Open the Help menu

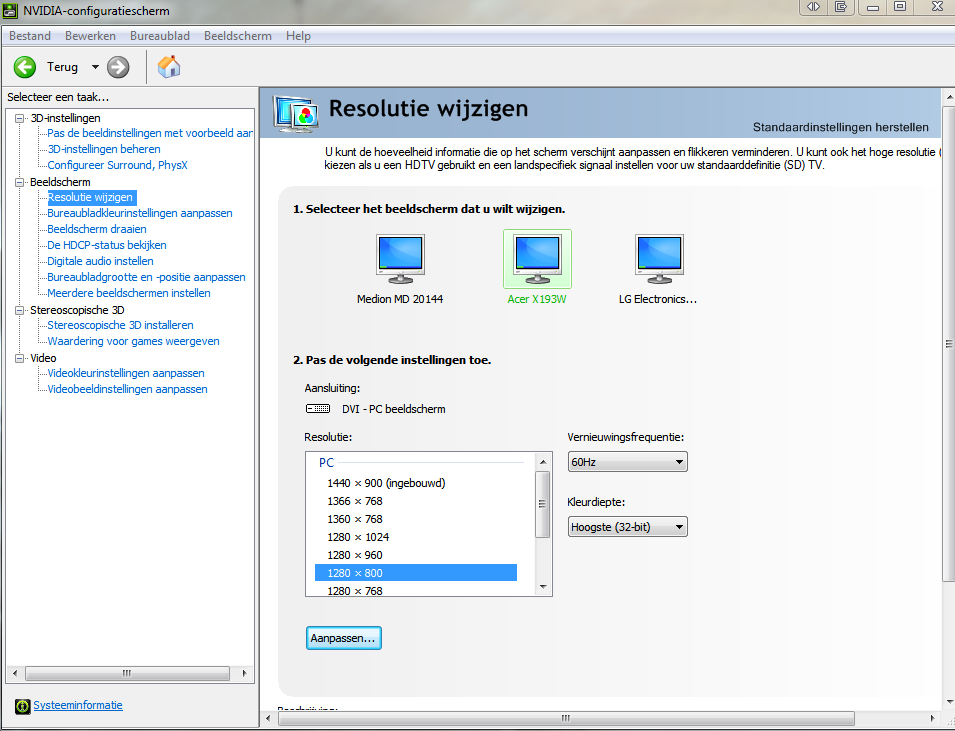coord(298,36)
